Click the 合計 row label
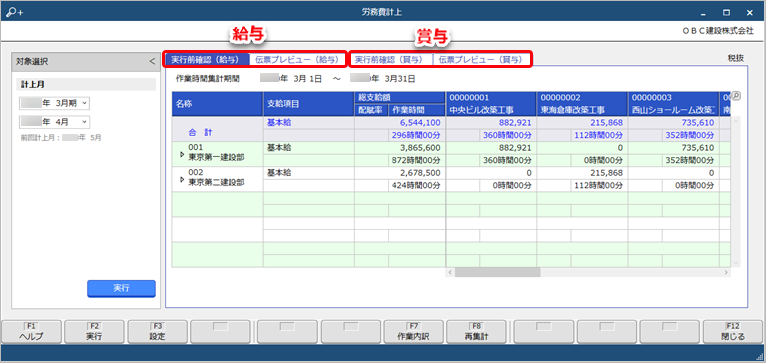The image size is (766, 363). tap(199, 132)
